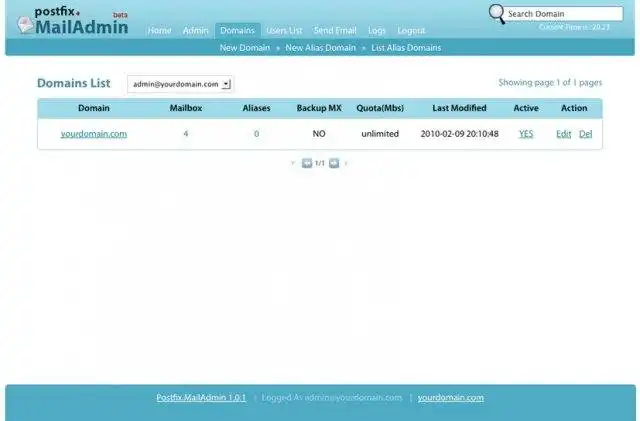Click the Domain column header
The height and width of the screenshot is (421, 640).
[x=94, y=108]
